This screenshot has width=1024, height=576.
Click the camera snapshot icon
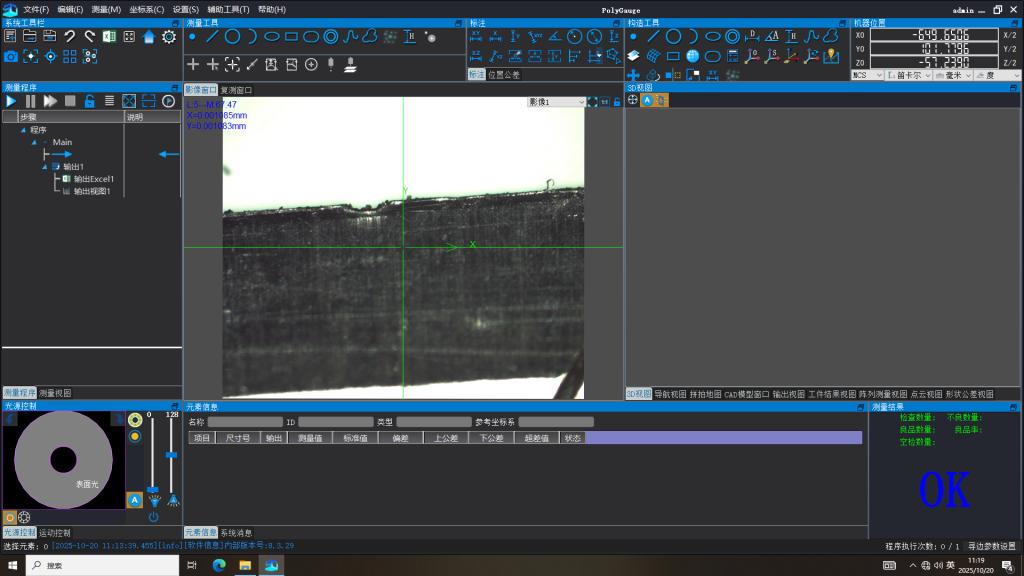(11, 56)
